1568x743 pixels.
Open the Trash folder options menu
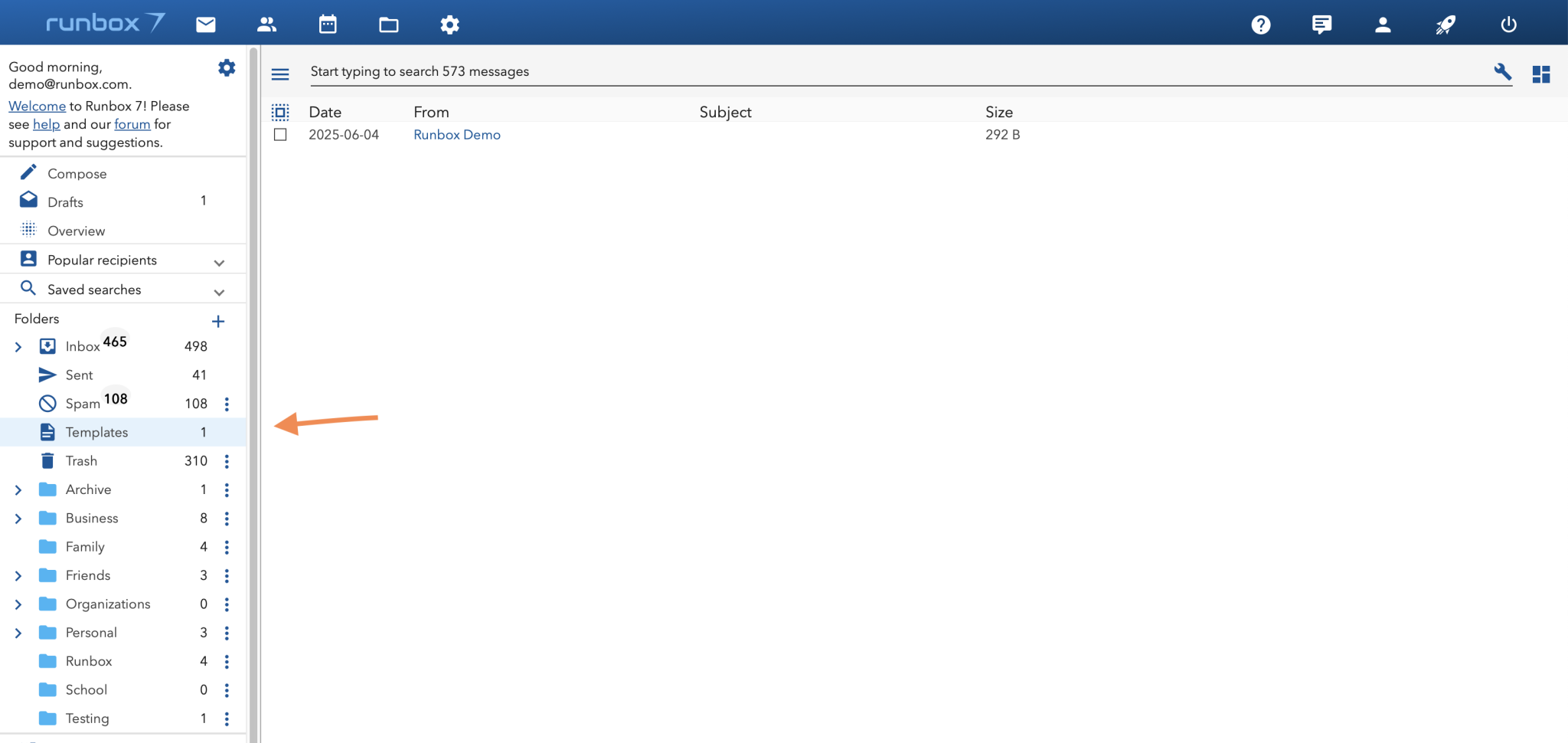(x=227, y=461)
